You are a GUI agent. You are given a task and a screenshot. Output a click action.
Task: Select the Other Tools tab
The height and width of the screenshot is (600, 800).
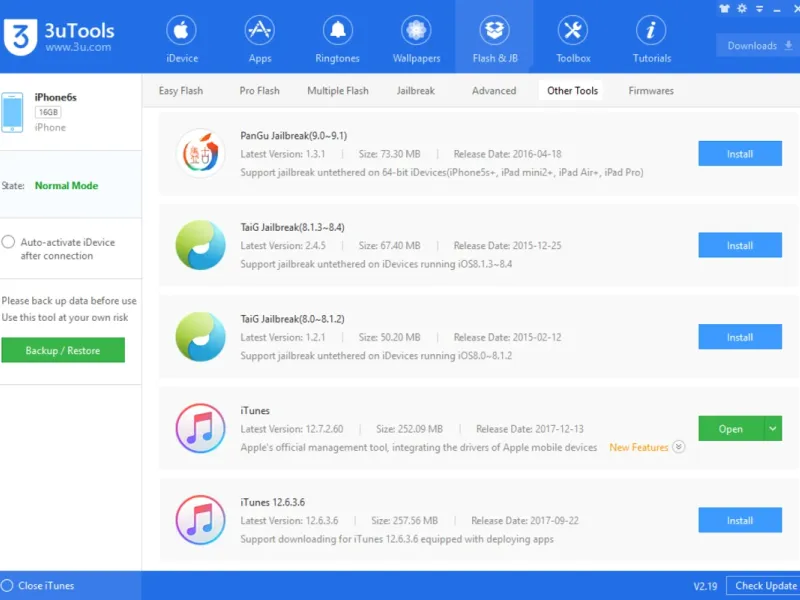coord(572,91)
